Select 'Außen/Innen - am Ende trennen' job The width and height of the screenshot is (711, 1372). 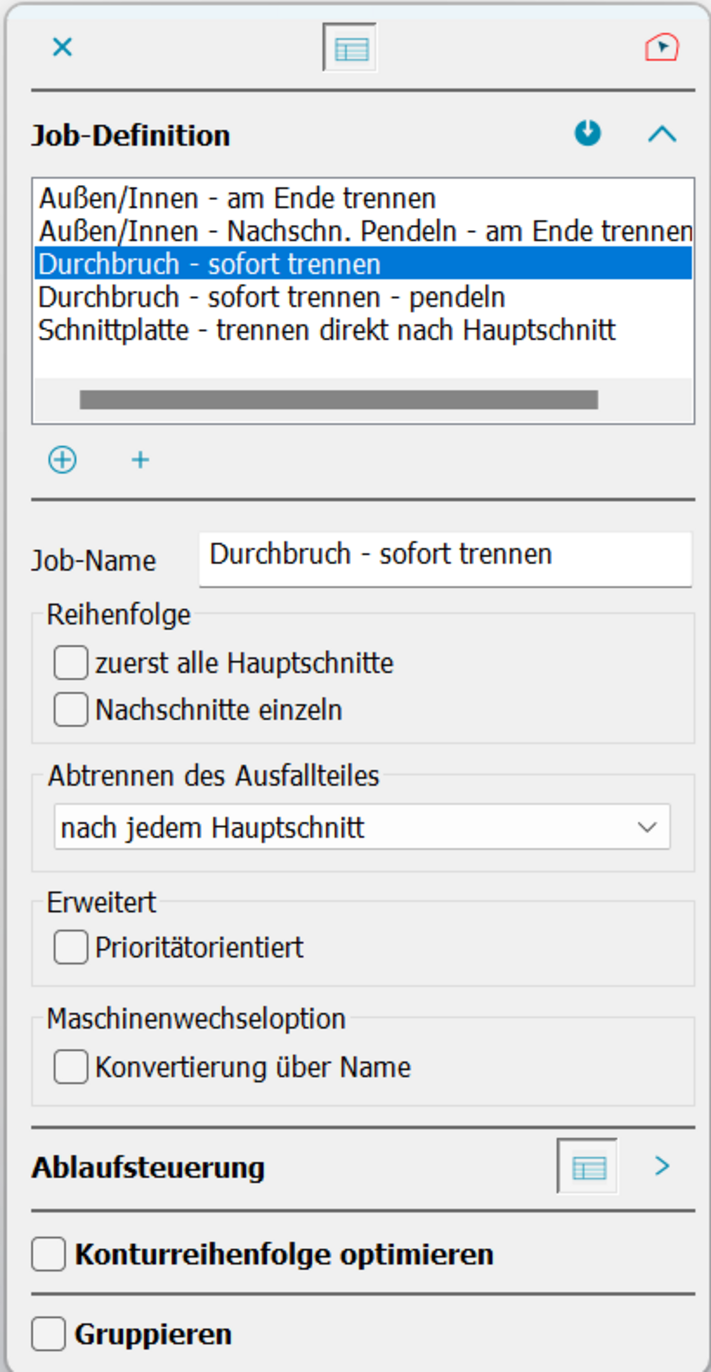coord(237,198)
